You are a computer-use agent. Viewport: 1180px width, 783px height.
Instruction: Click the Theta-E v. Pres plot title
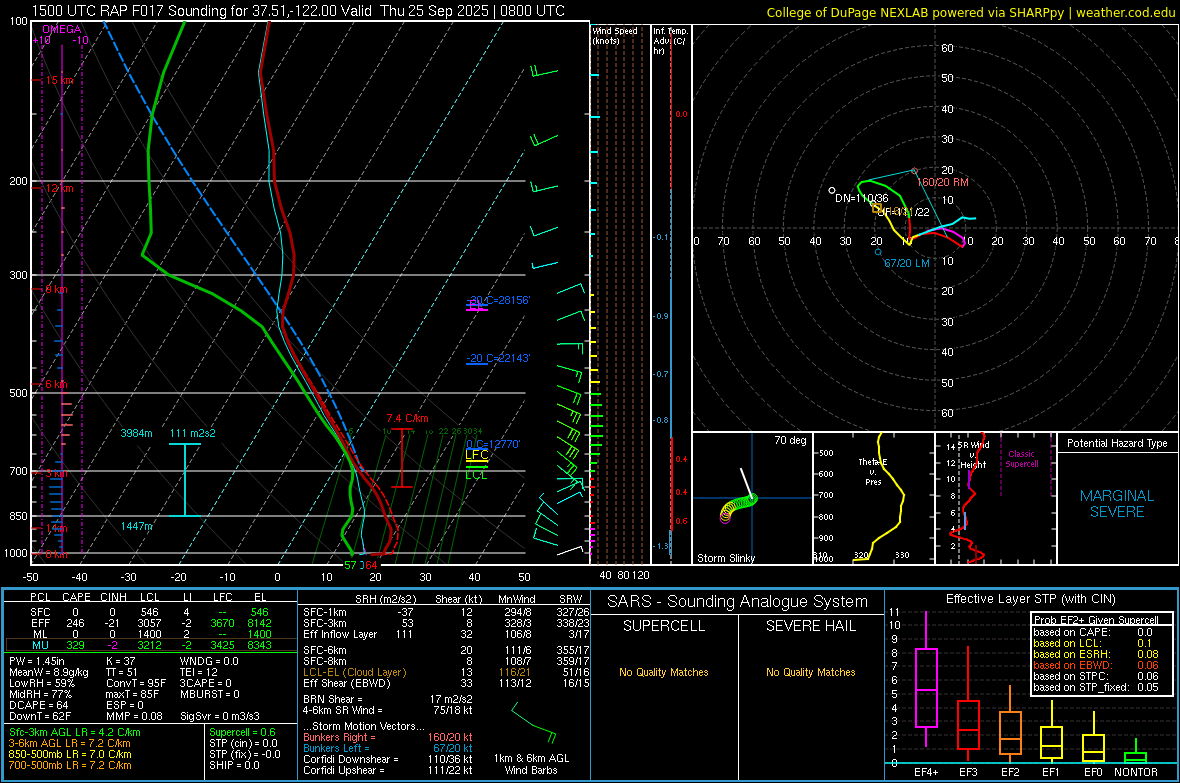click(873, 471)
